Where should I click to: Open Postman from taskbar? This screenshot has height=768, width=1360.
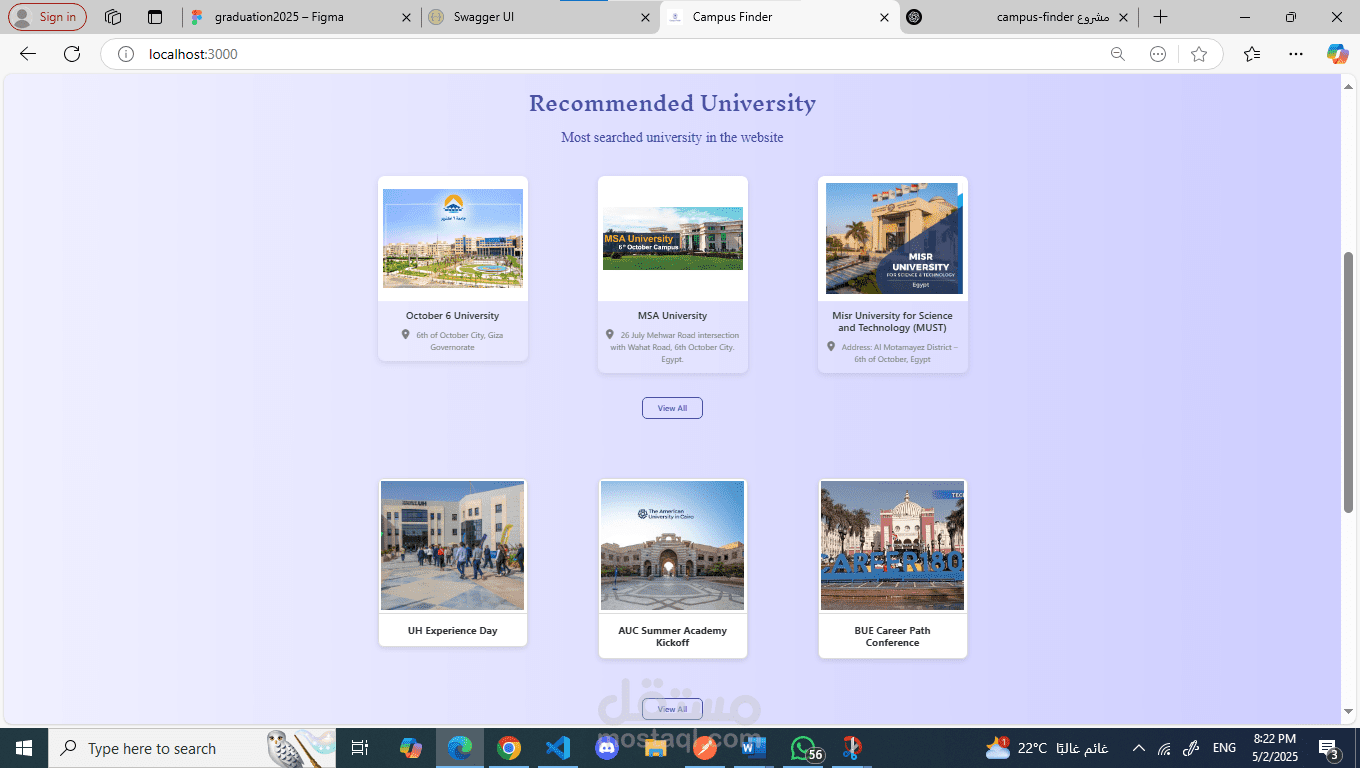click(705, 748)
